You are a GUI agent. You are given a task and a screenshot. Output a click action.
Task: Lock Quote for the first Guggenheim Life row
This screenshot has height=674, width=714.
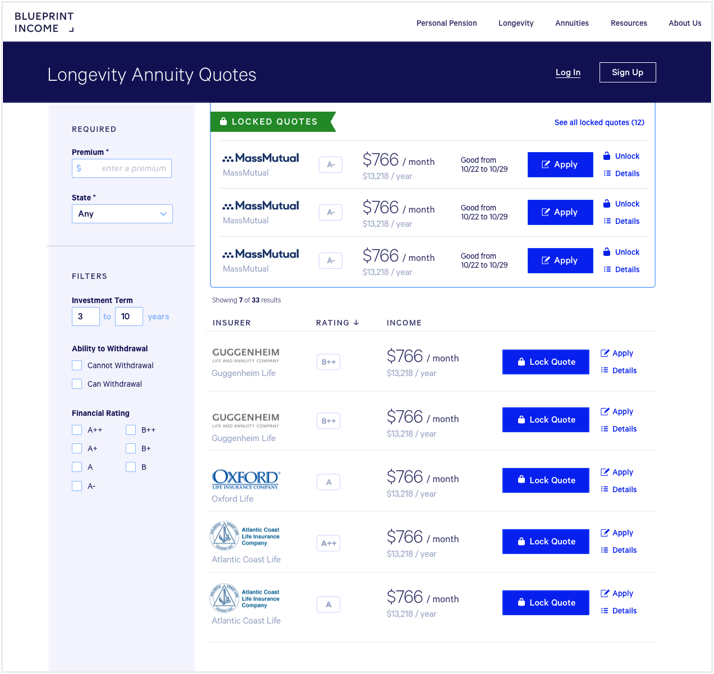546,362
